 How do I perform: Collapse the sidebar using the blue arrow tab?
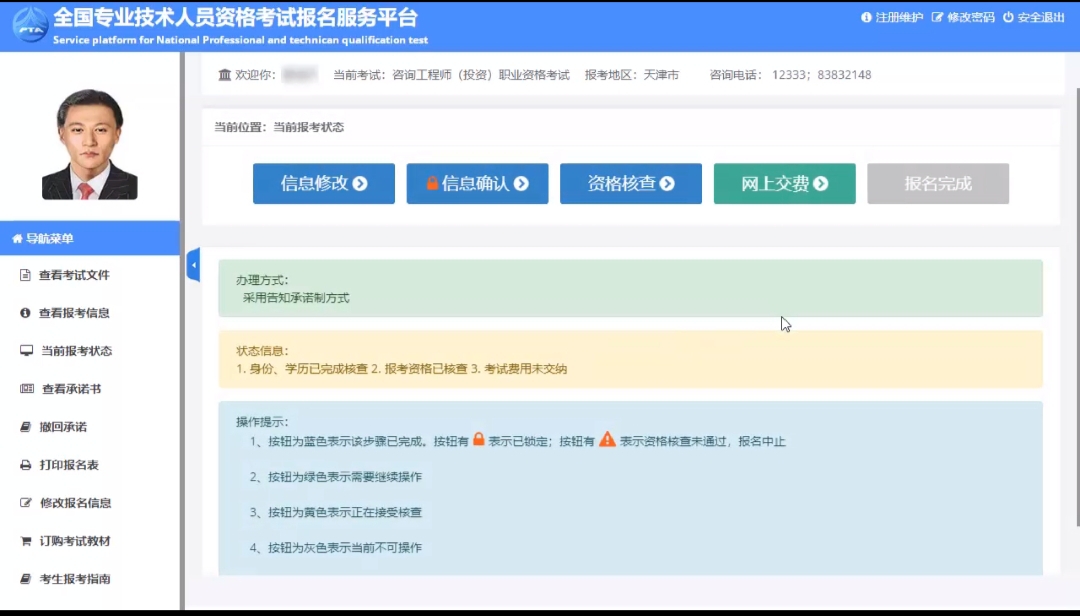coord(193,264)
